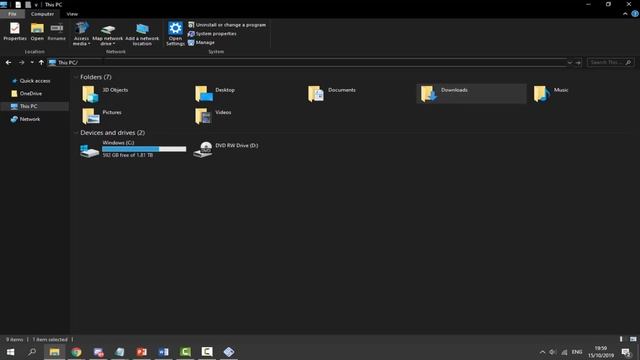Click Add a network location
The image size is (640, 360).
tap(142, 34)
